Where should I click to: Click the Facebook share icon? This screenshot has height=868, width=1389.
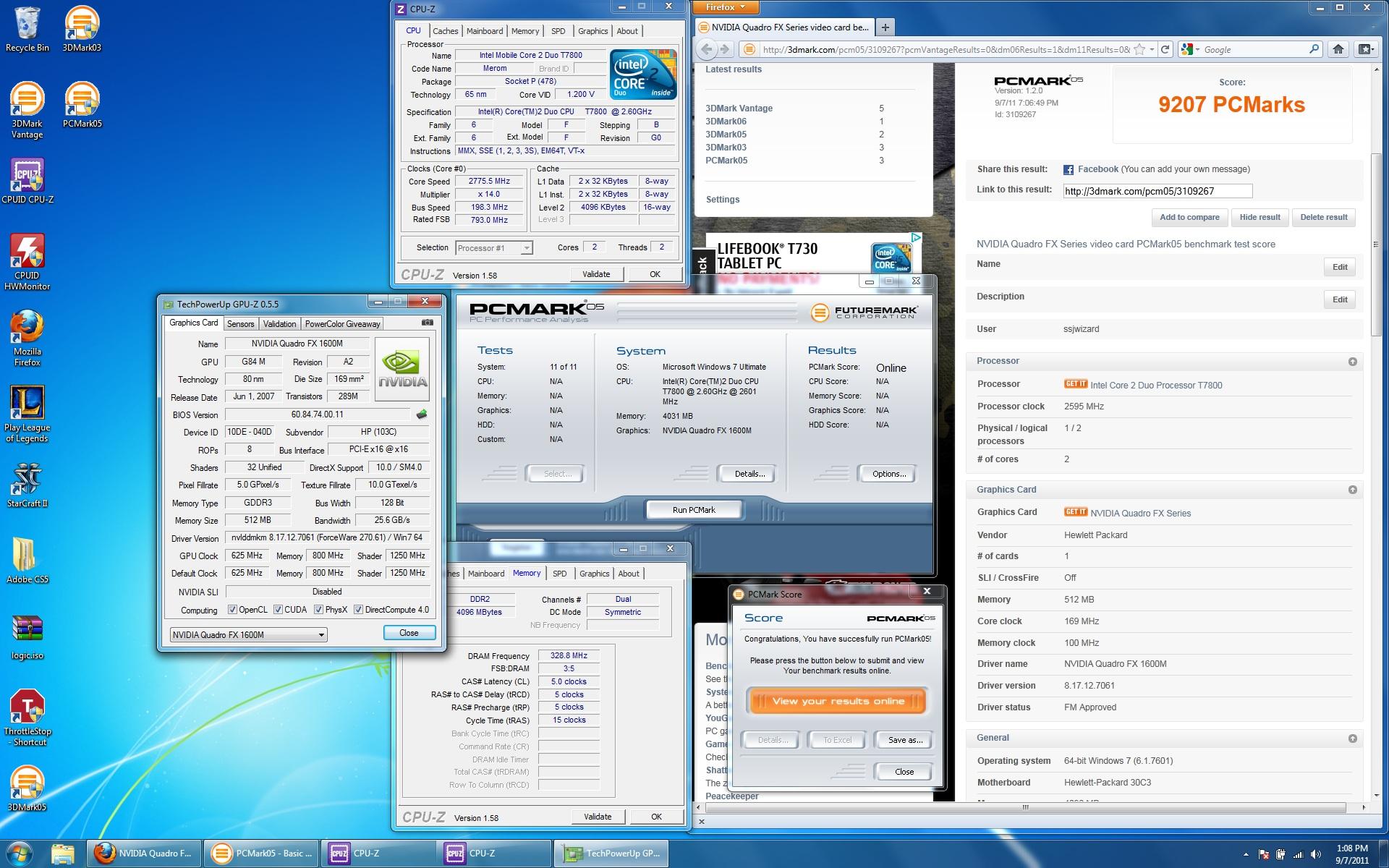[1068, 169]
